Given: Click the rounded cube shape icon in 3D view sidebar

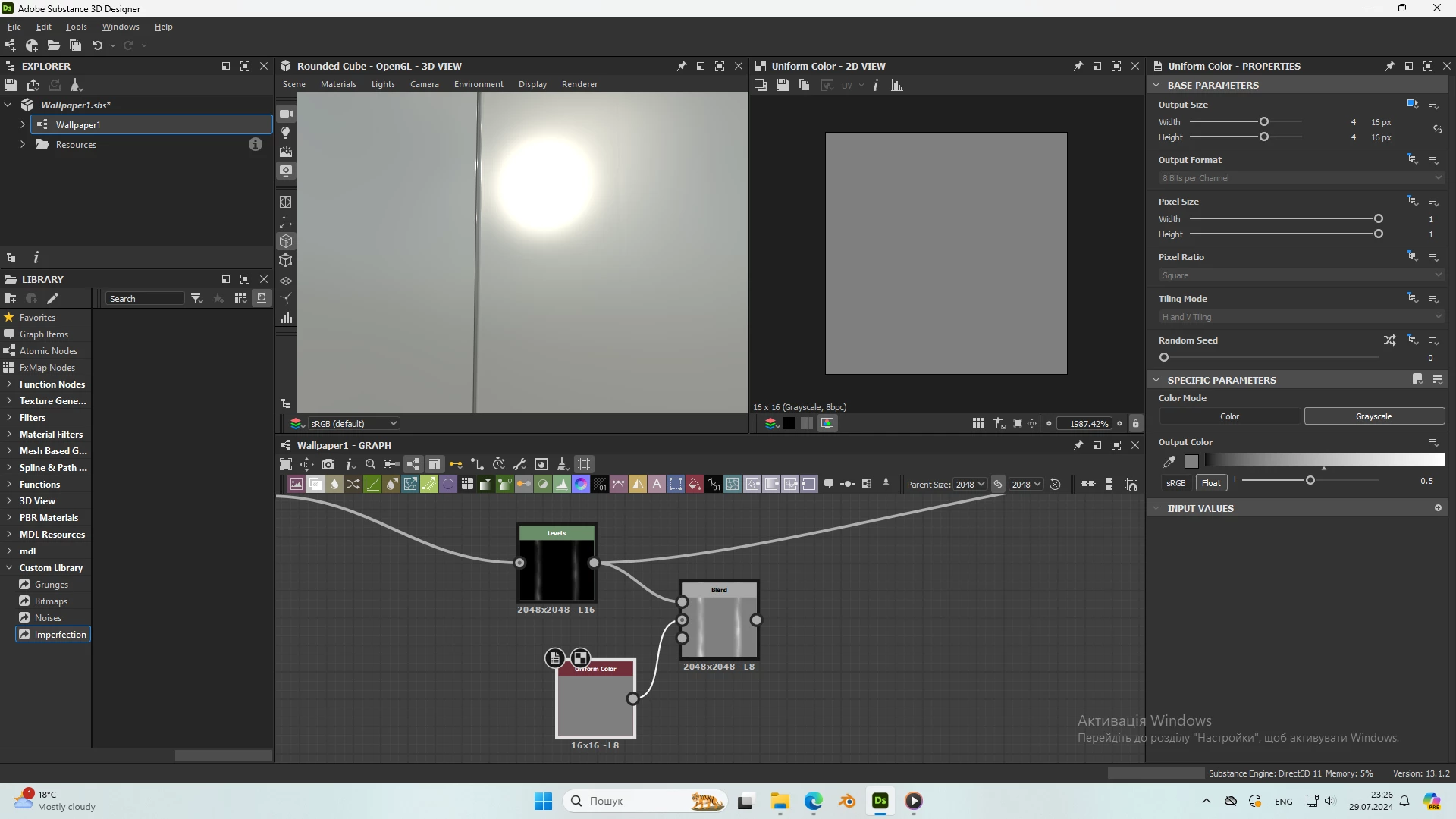Looking at the screenshot, I should coord(286,241).
